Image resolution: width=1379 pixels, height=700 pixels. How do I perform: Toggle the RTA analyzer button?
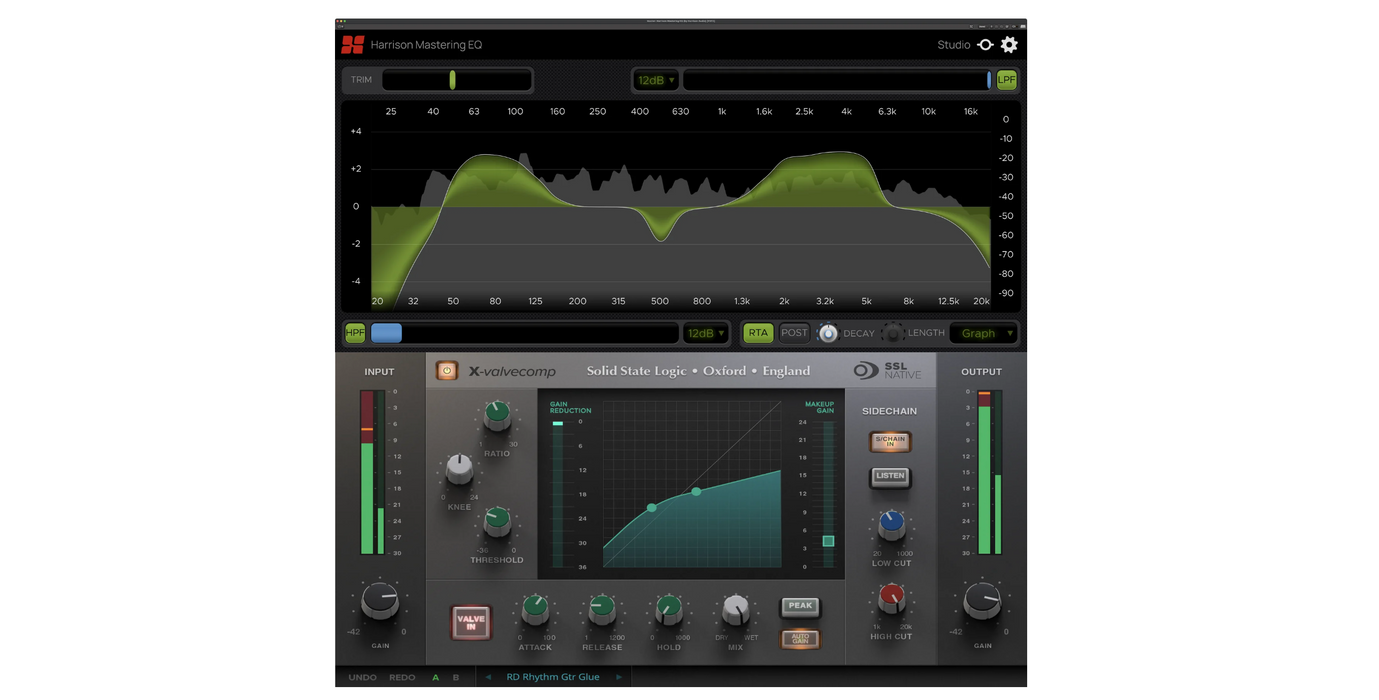pyautogui.click(x=758, y=333)
